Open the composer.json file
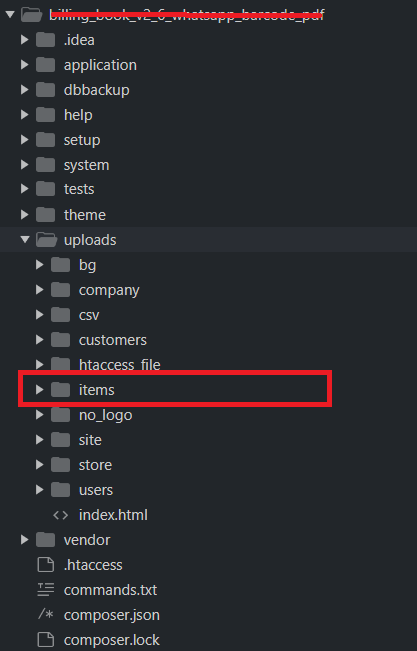 112,615
